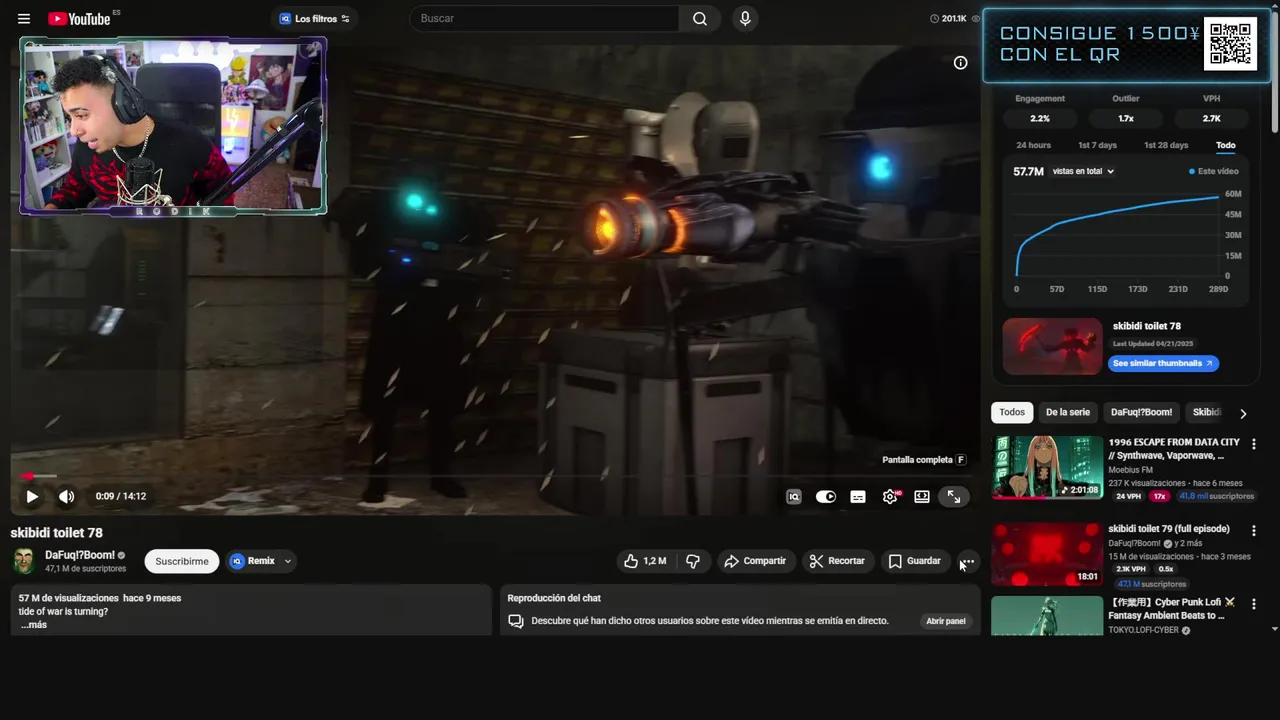Click the VPH 2.7K value pill

click(1211, 118)
